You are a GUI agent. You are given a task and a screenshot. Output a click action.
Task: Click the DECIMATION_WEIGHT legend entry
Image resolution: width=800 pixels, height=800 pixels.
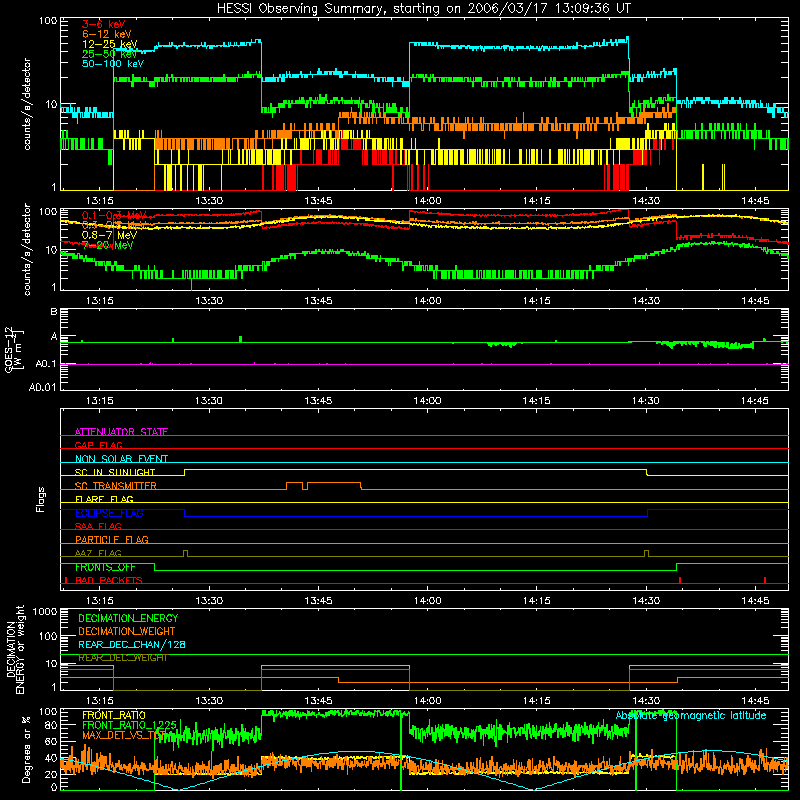pyautogui.click(x=127, y=631)
